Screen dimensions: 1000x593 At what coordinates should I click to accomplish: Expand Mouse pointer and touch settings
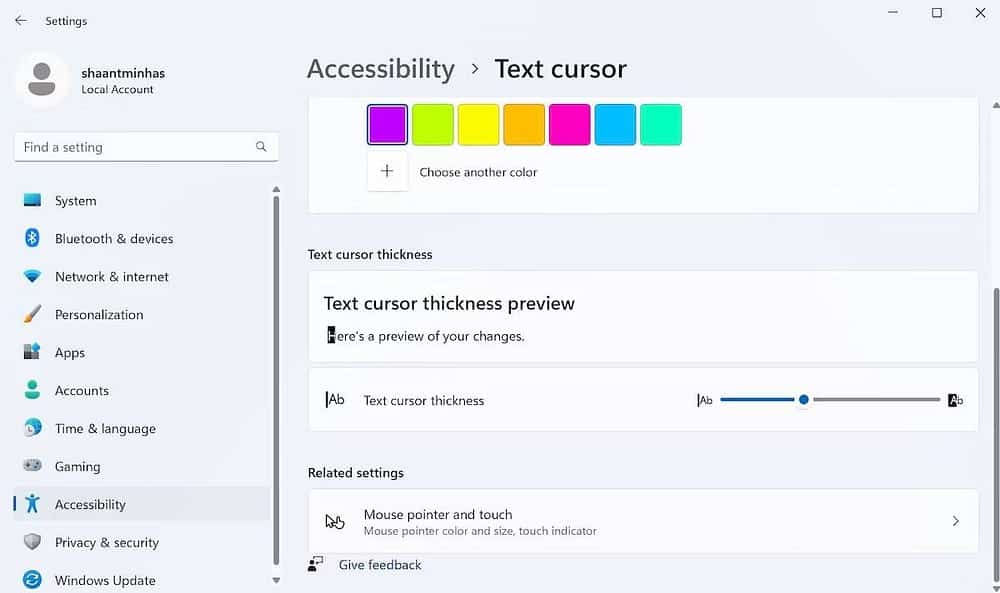pyautogui.click(x=643, y=521)
